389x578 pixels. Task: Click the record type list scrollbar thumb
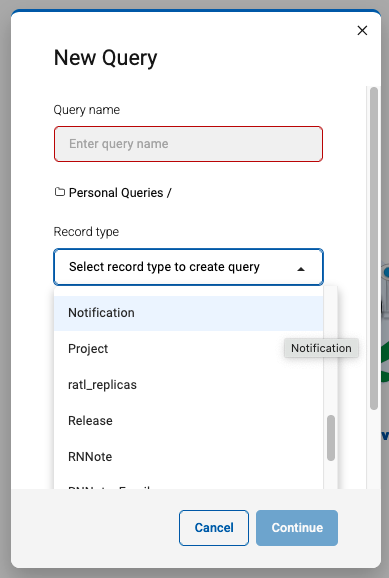tap(331, 438)
